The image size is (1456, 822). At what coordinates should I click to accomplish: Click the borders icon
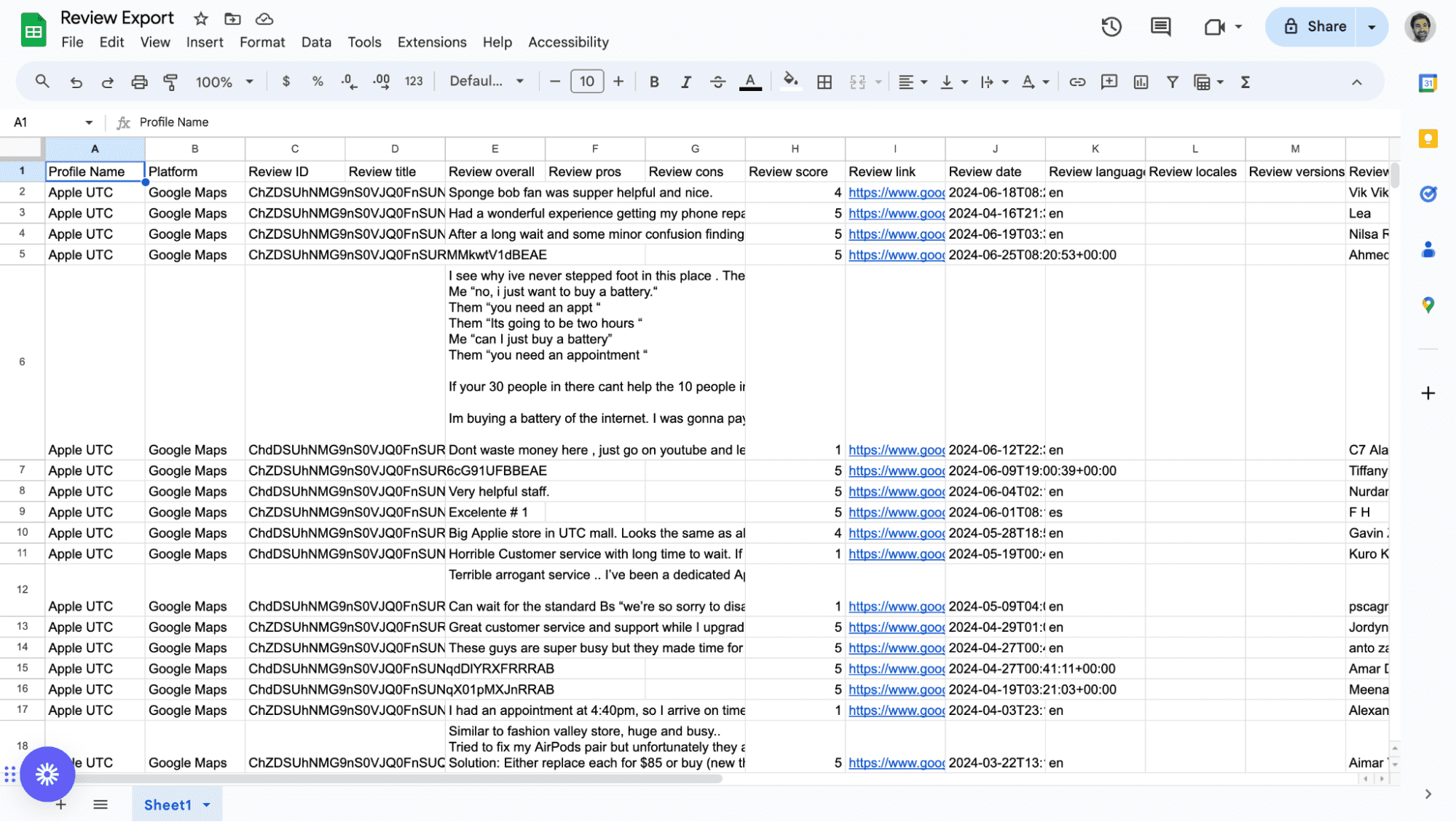(x=825, y=81)
